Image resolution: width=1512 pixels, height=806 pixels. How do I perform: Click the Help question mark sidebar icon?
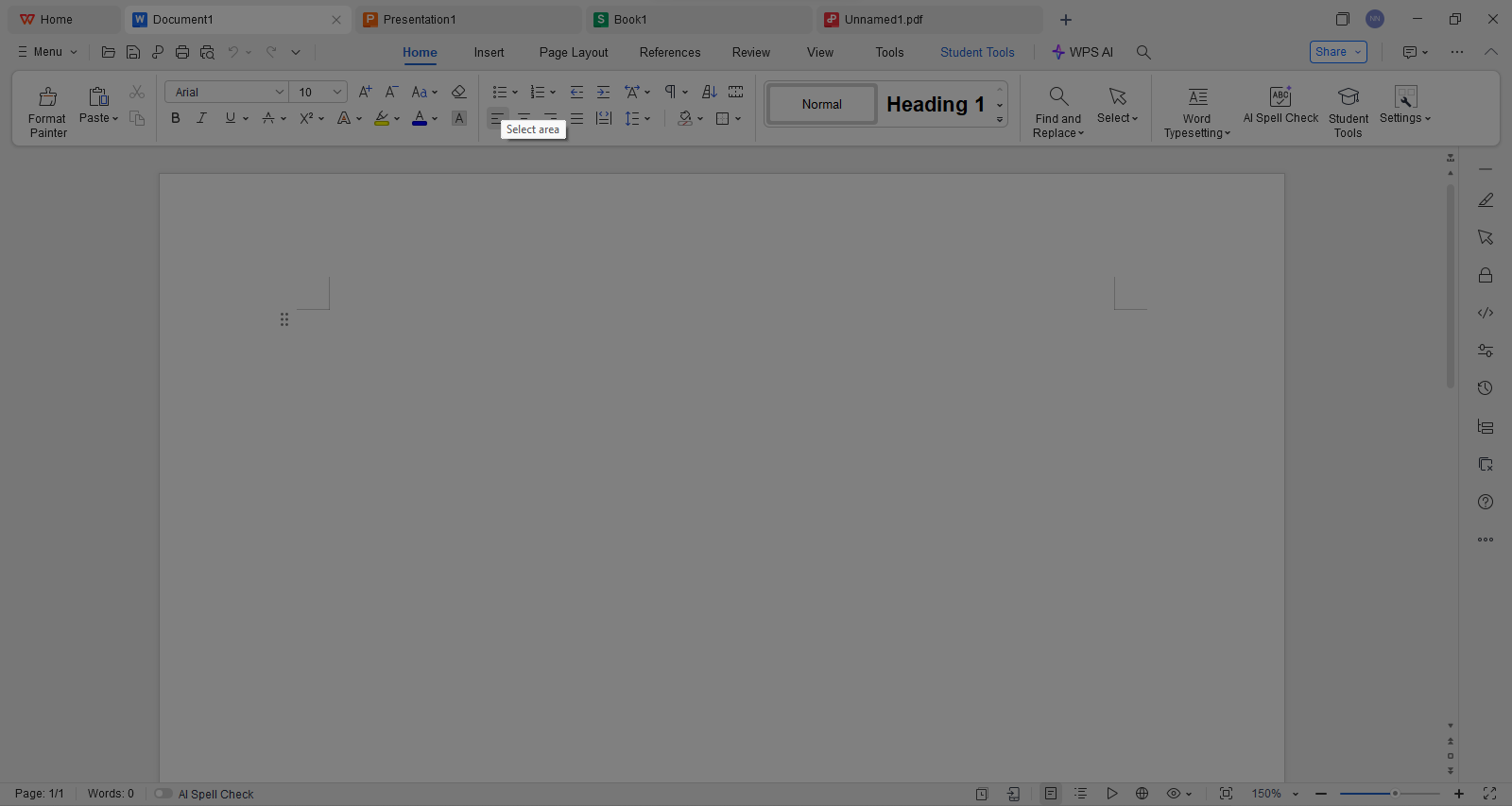(1486, 502)
